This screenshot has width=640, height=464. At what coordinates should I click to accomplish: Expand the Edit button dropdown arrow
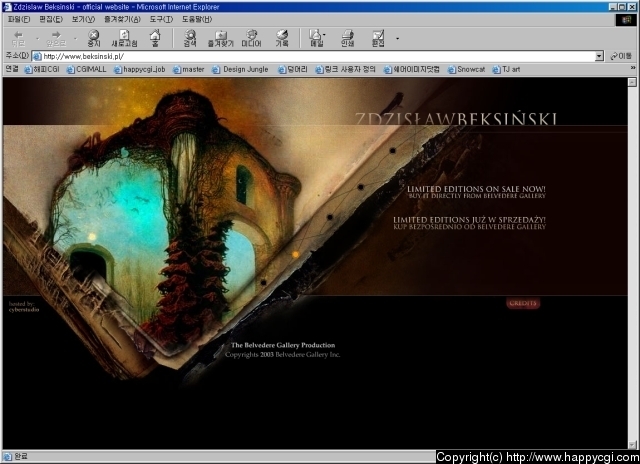(397, 39)
